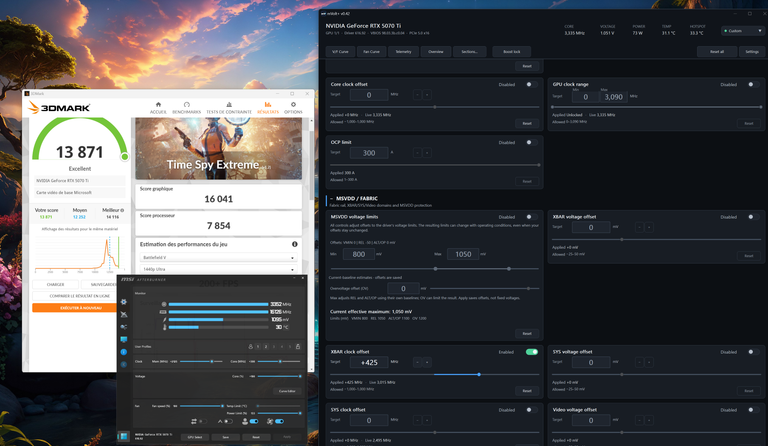Click GPU clock range Max field
This screenshot has height=446, width=768.
613,97
